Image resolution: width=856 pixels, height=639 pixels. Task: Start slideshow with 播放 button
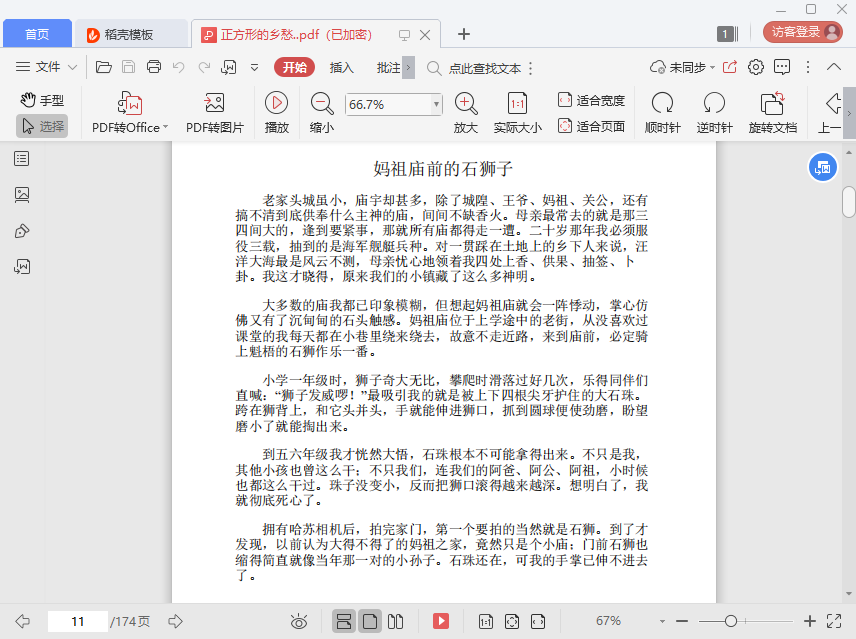click(277, 113)
